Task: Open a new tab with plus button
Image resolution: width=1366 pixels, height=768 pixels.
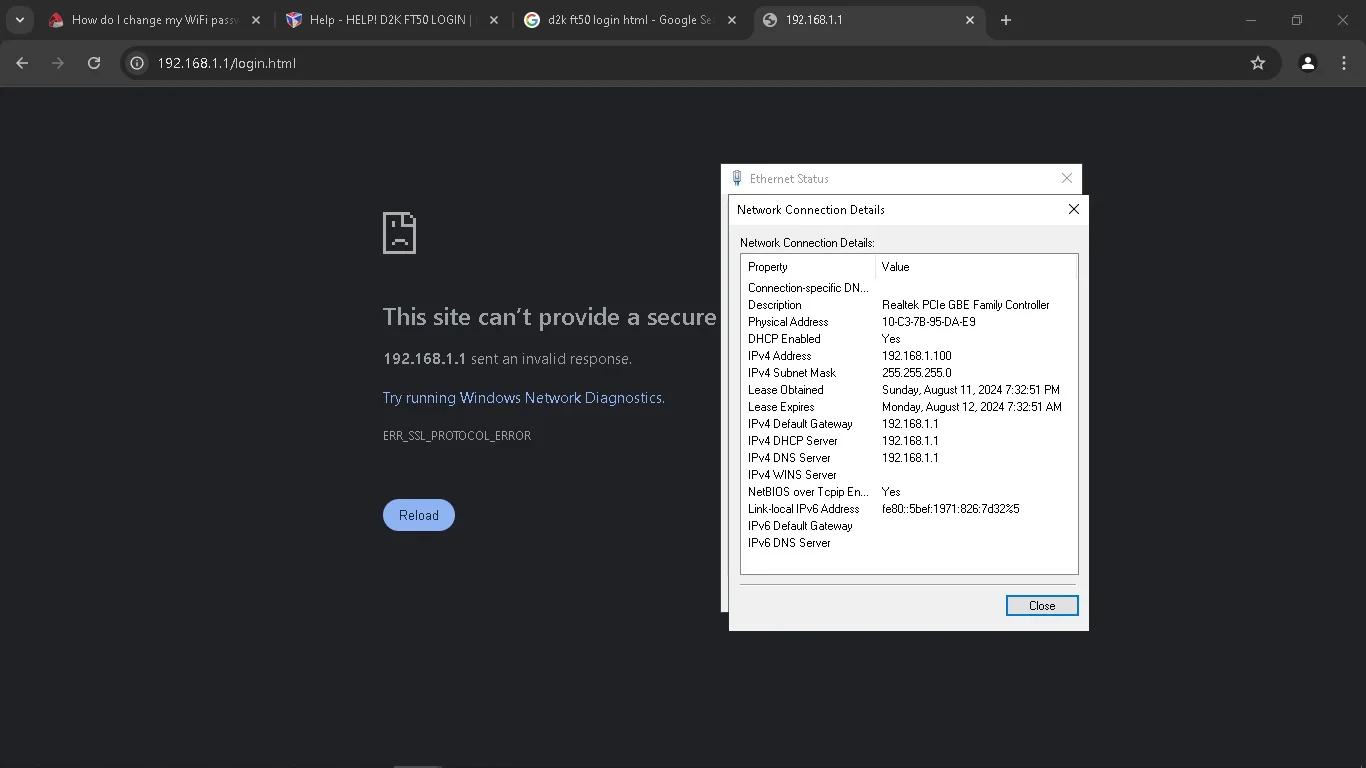Action: point(1006,20)
